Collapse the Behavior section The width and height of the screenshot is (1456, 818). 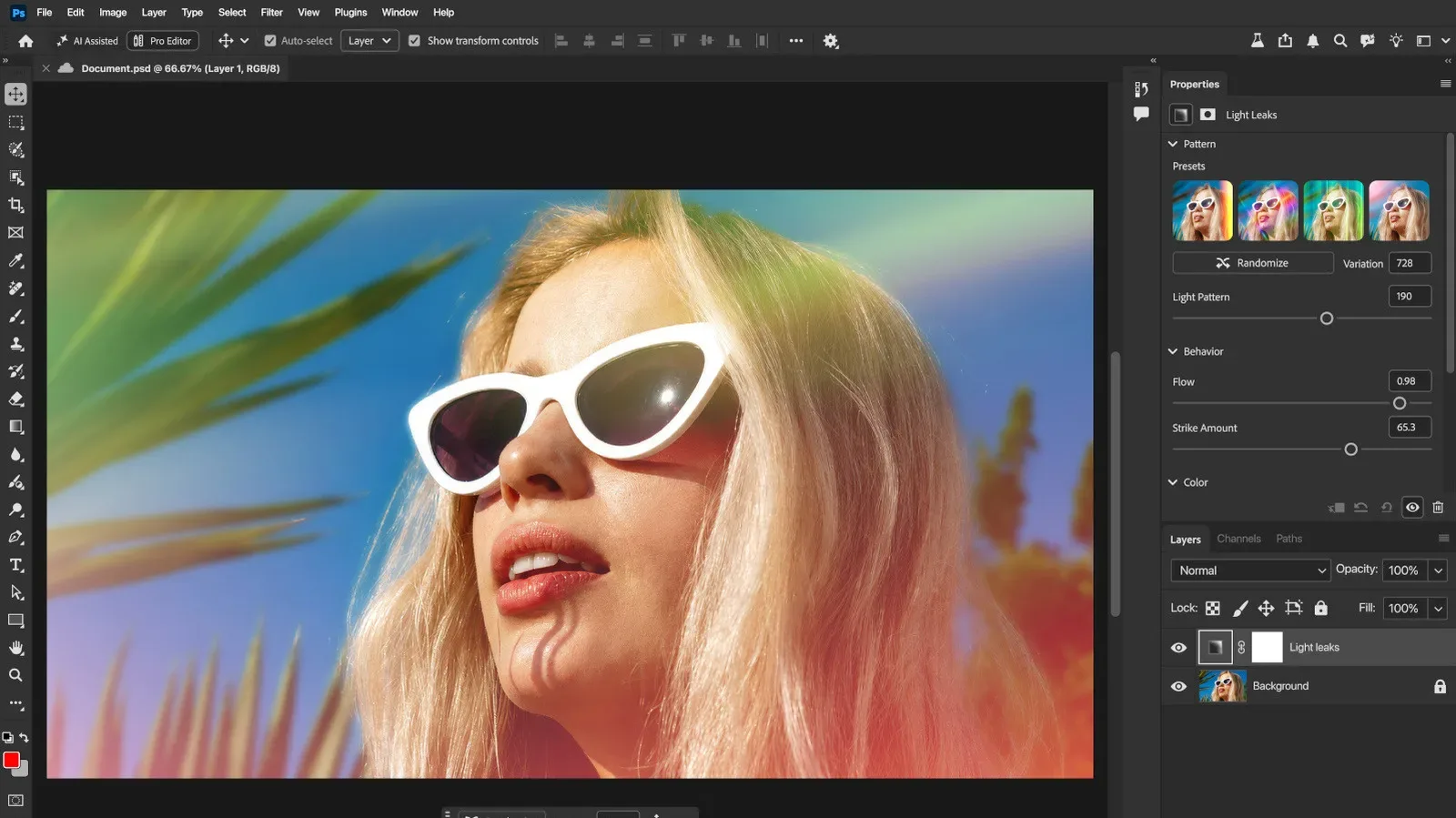coord(1173,351)
